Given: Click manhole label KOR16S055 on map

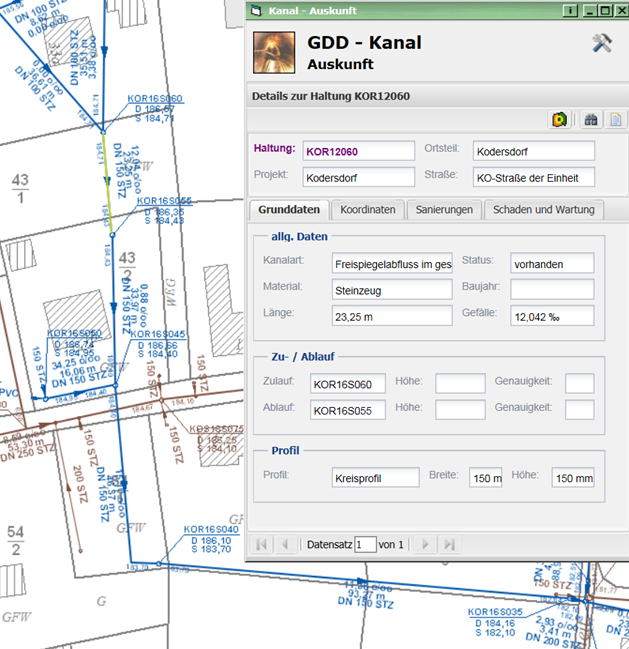Looking at the screenshot, I should 164,201.
